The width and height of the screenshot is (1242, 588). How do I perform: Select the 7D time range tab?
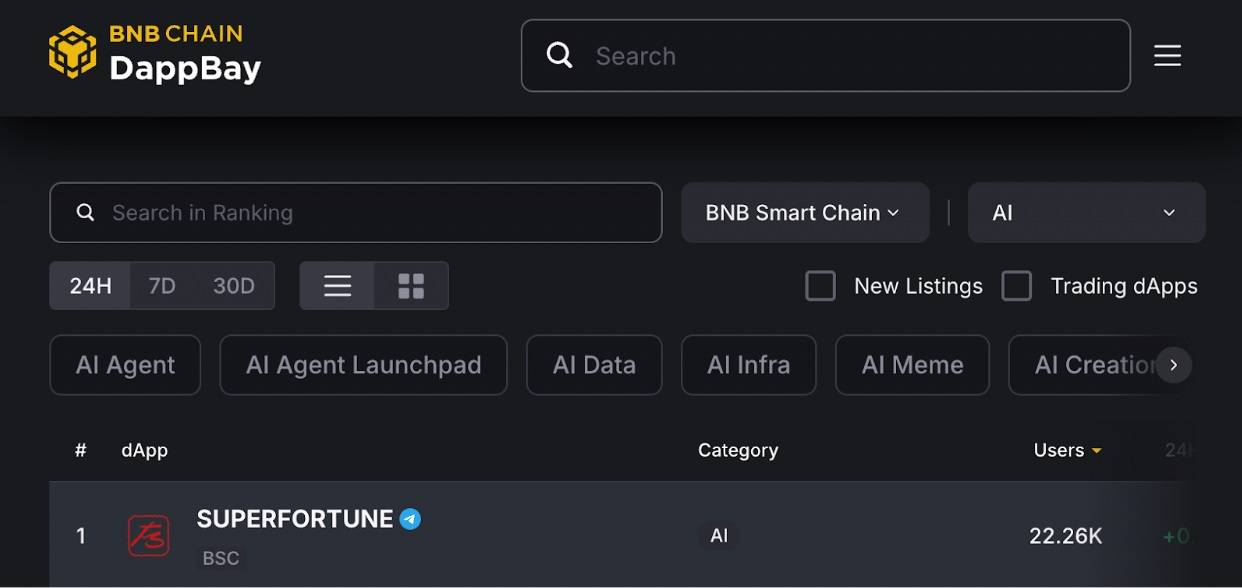point(162,286)
